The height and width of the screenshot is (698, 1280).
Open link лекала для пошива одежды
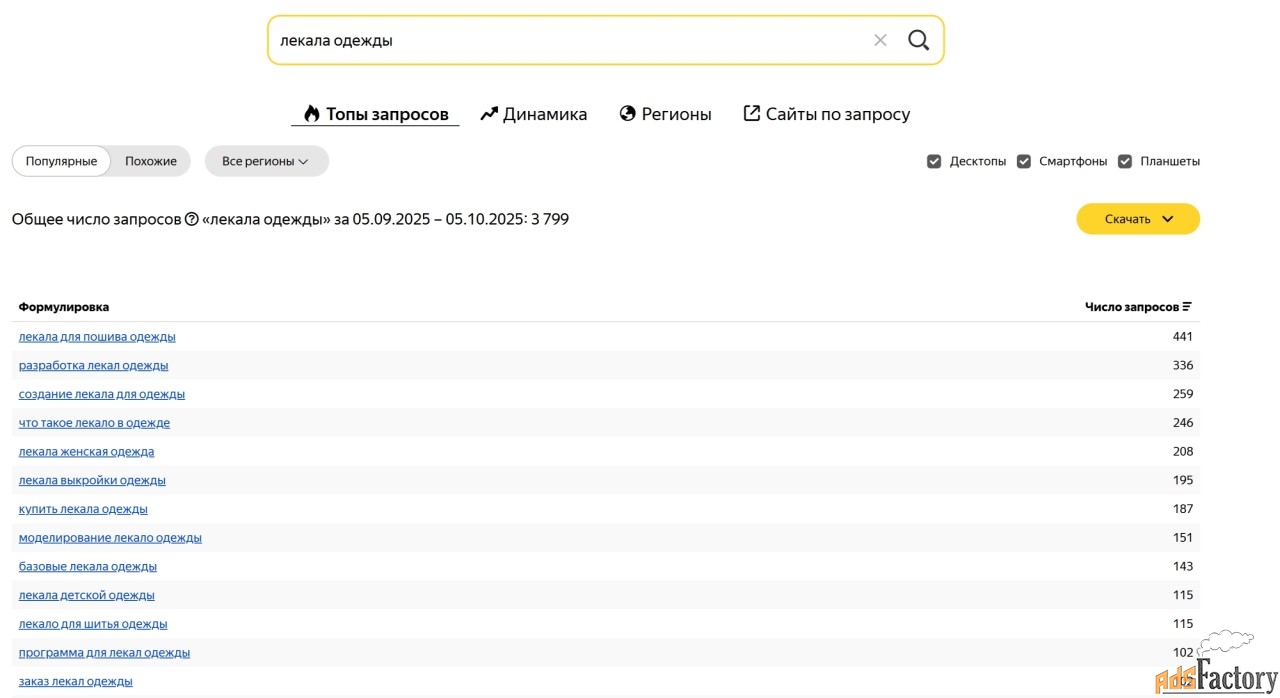(97, 337)
